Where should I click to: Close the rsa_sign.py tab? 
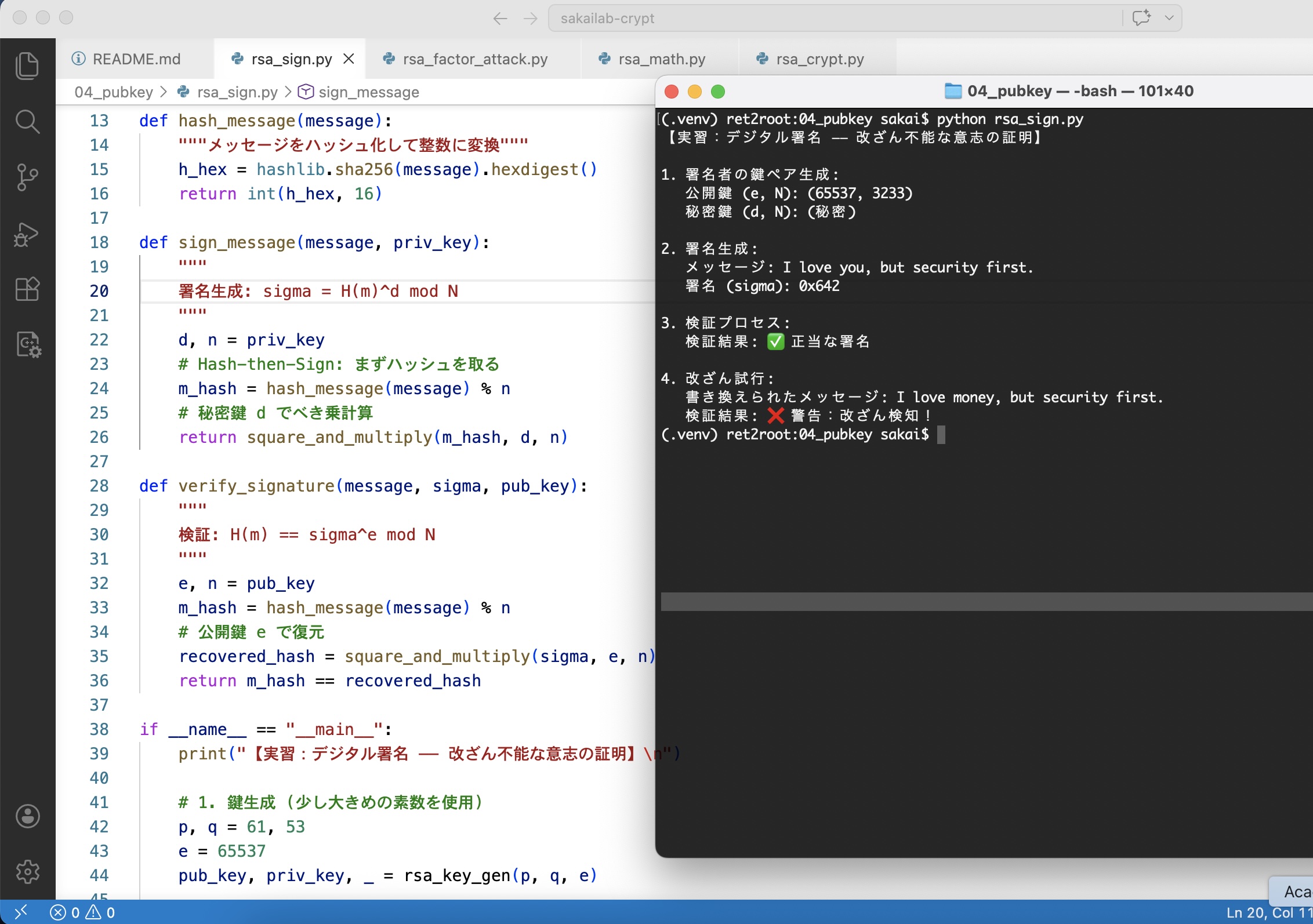(349, 59)
